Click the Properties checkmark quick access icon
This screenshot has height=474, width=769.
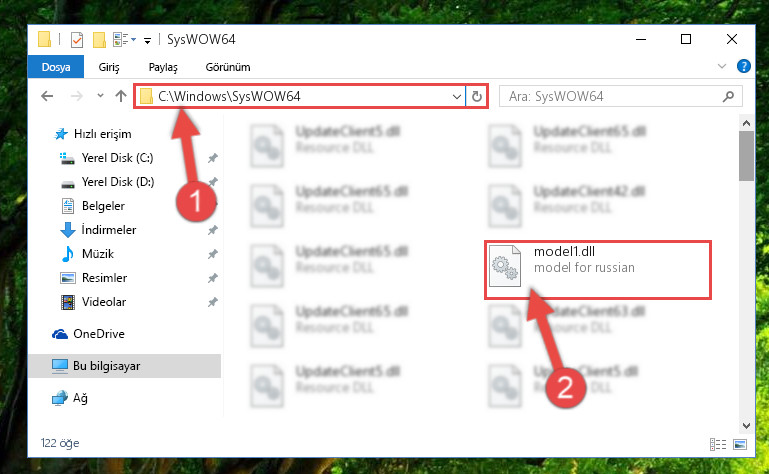pyautogui.click(x=77, y=40)
